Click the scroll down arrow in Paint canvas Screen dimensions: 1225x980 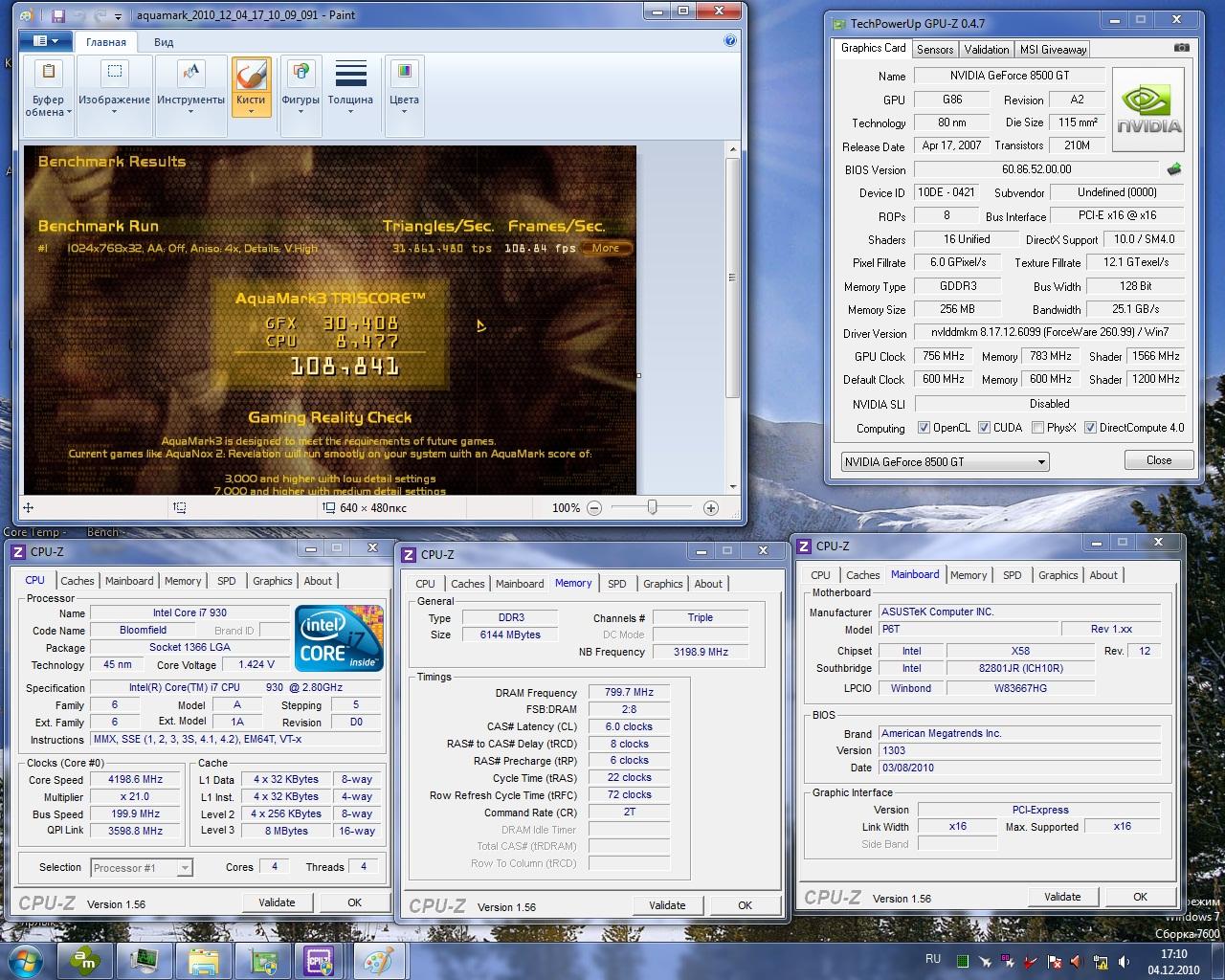click(x=733, y=487)
